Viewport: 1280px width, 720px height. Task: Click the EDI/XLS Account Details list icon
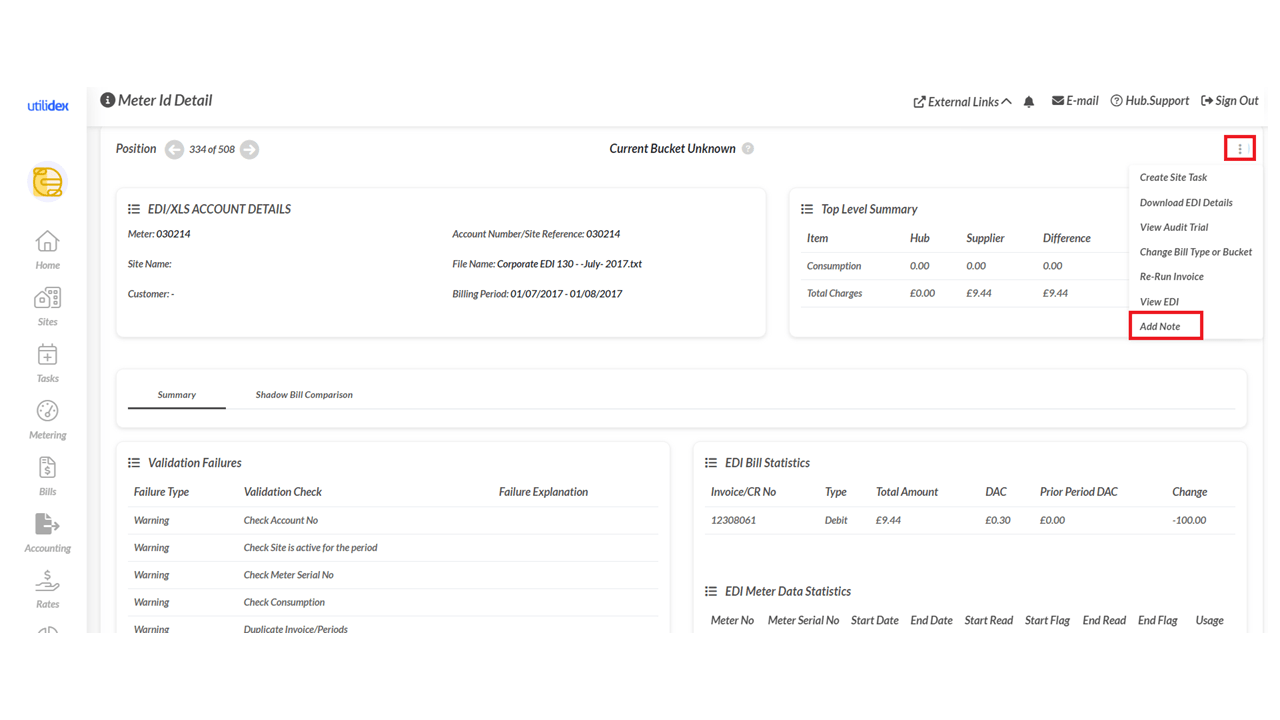(x=134, y=209)
